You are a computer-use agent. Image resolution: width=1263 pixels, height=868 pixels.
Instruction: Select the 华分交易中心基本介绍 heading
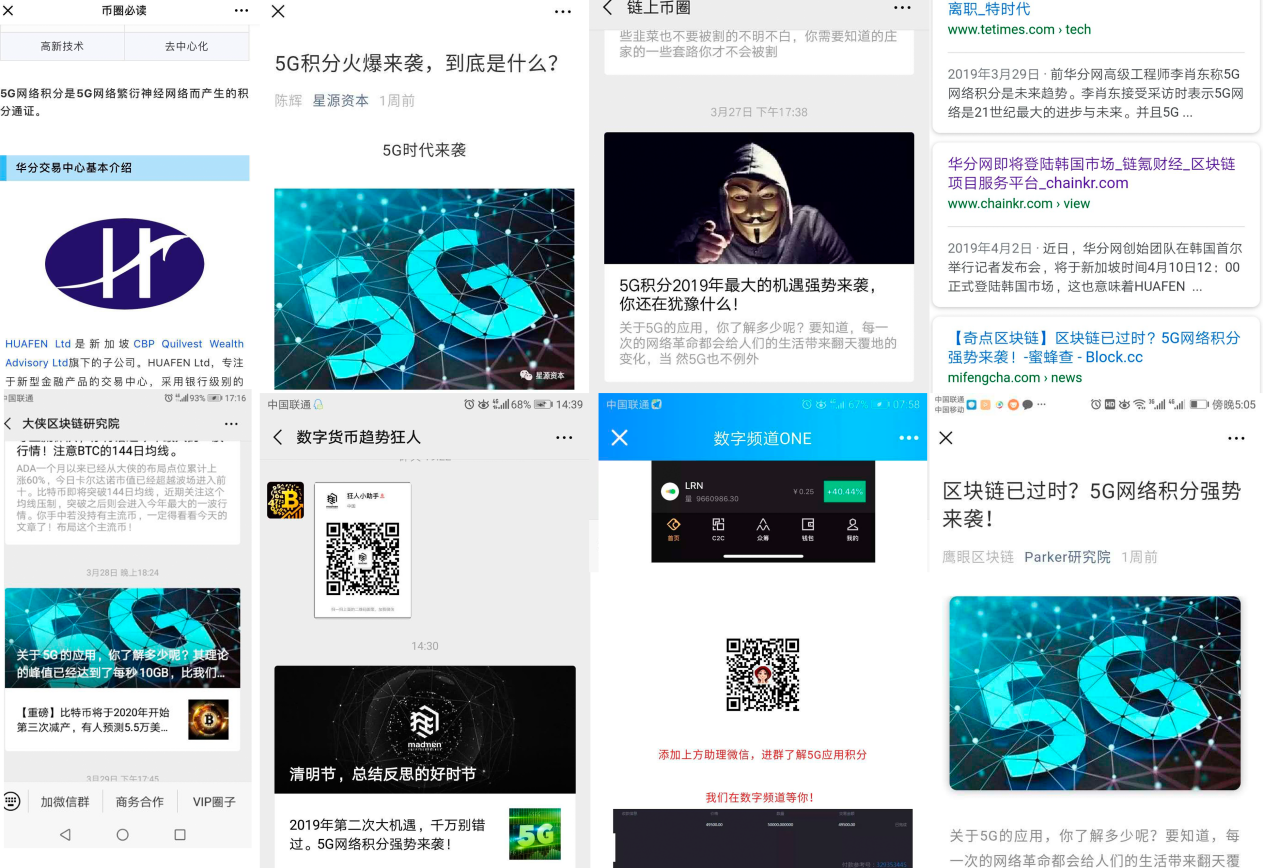pos(73,168)
